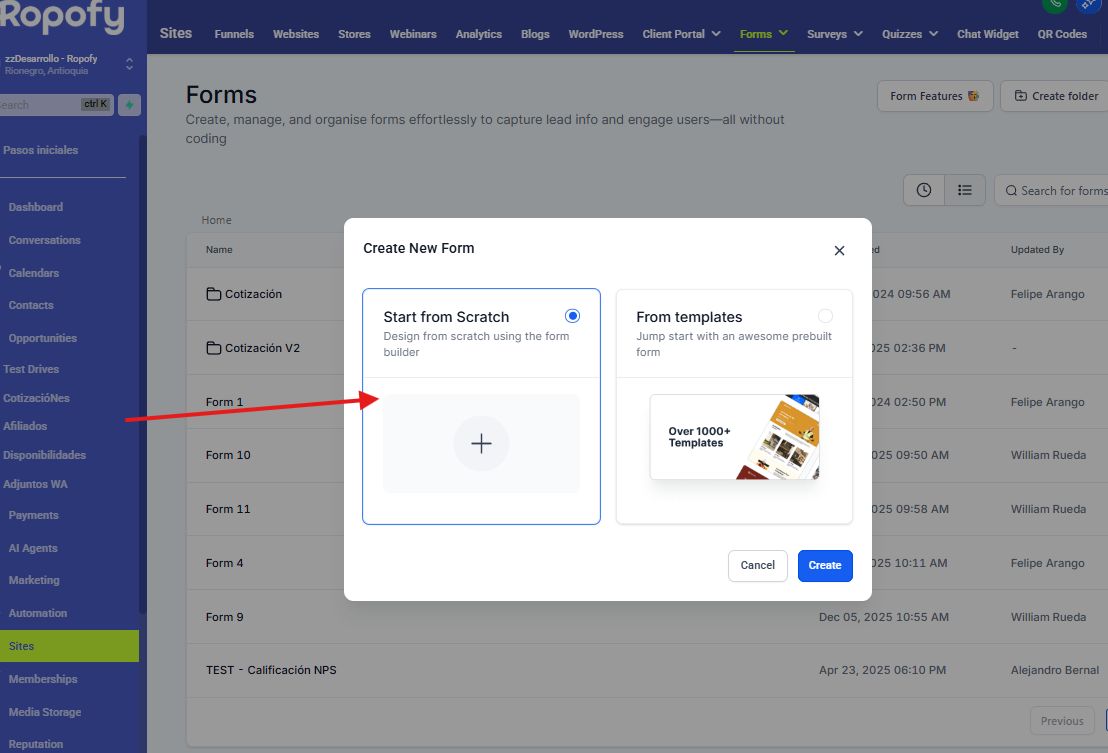Expand the Surveys dropdown menu
The width and height of the screenshot is (1108, 753).
[834, 34]
